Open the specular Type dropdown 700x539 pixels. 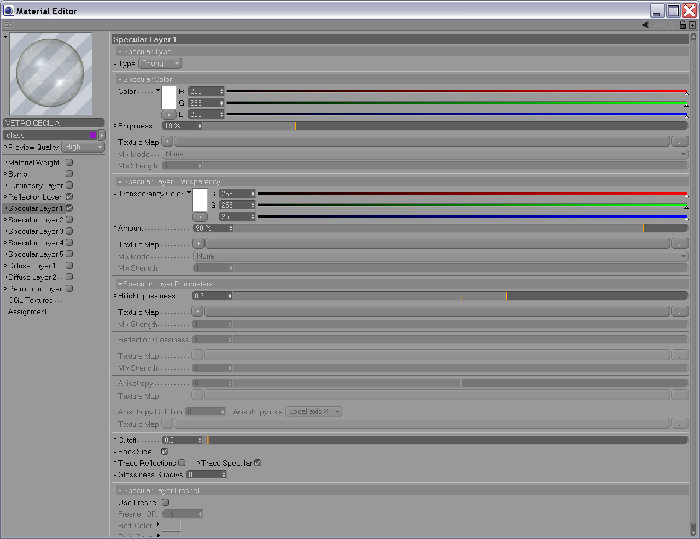point(160,63)
